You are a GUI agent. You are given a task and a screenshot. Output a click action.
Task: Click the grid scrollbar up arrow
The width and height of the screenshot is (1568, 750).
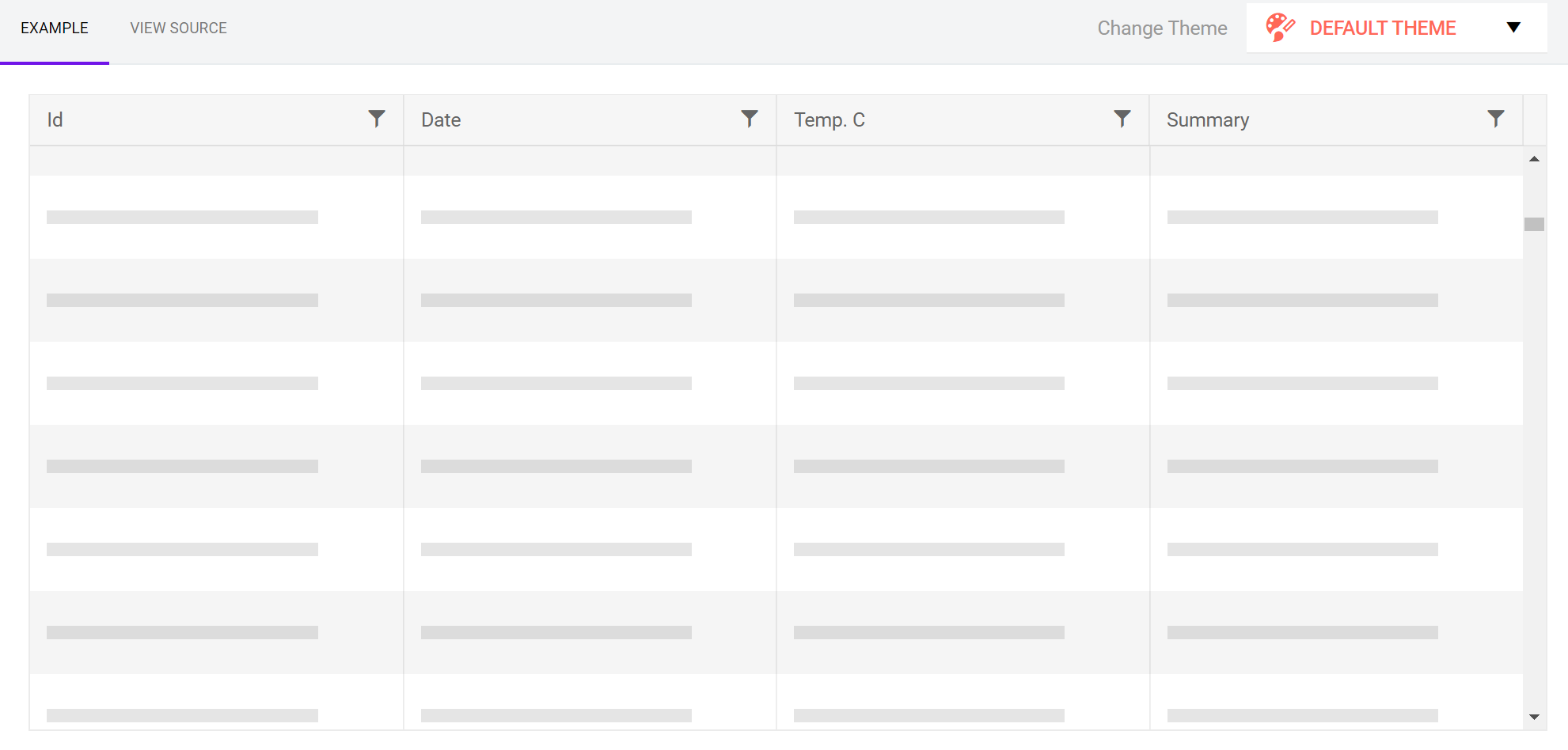tap(1534, 159)
